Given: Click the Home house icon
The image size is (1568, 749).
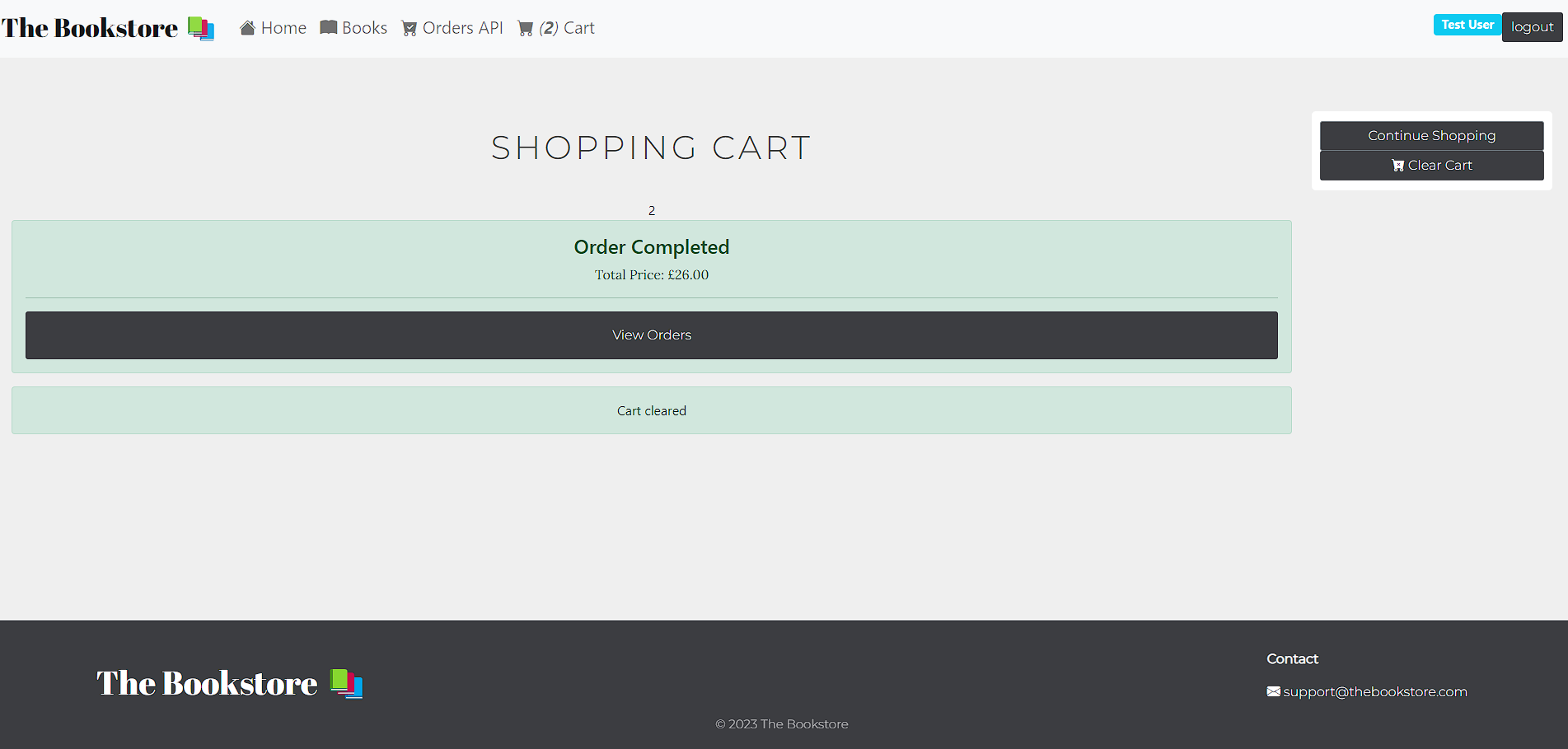Looking at the screenshot, I should [247, 28].
